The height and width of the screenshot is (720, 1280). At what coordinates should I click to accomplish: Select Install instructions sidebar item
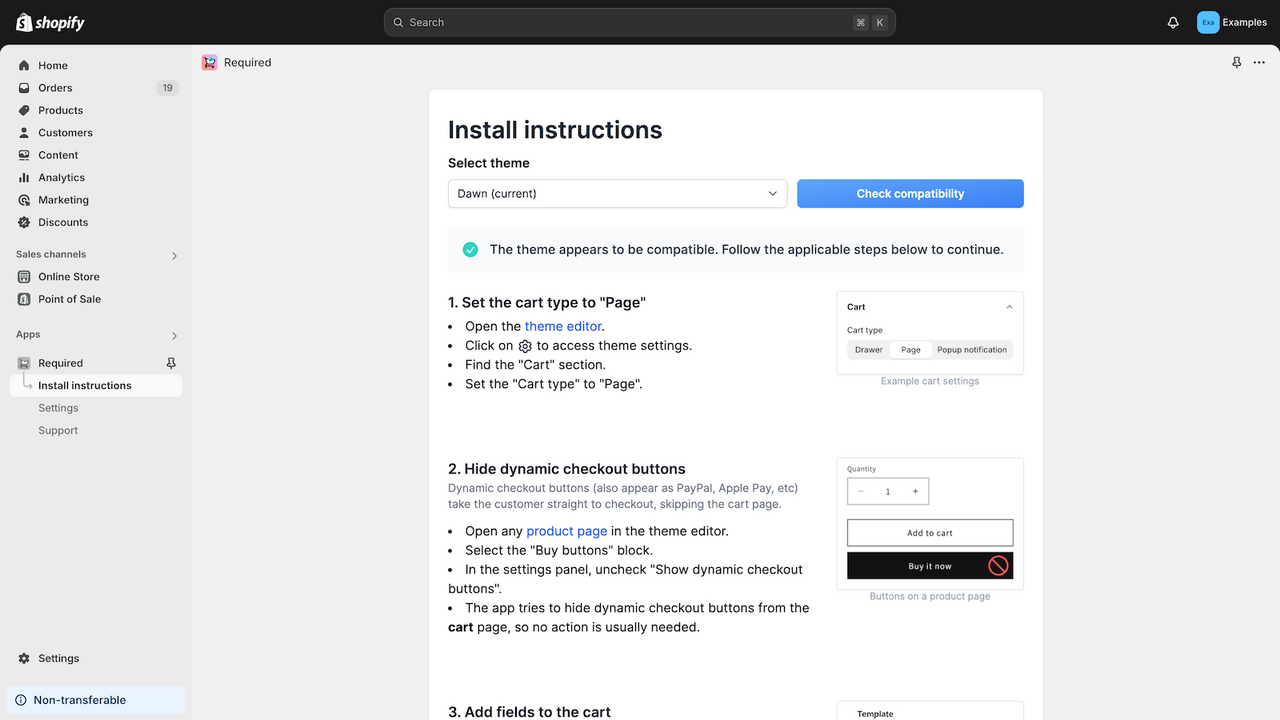[x=96, y=386]
